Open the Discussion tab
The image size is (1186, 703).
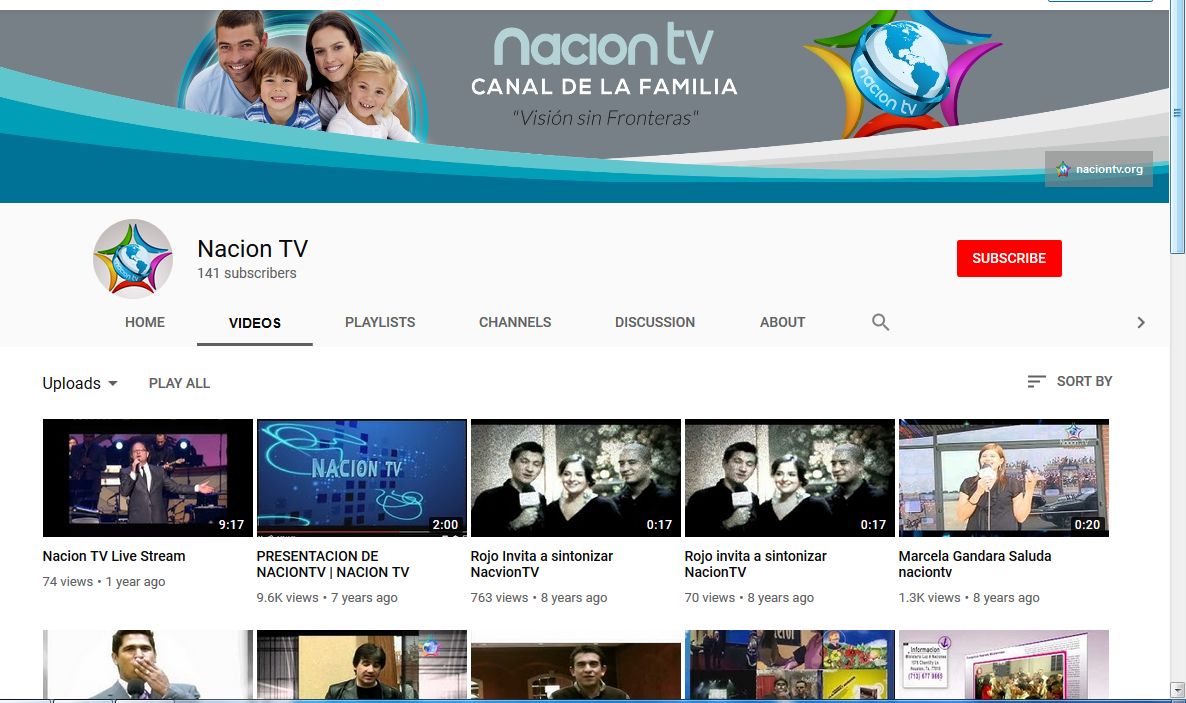tap(655, 322)
